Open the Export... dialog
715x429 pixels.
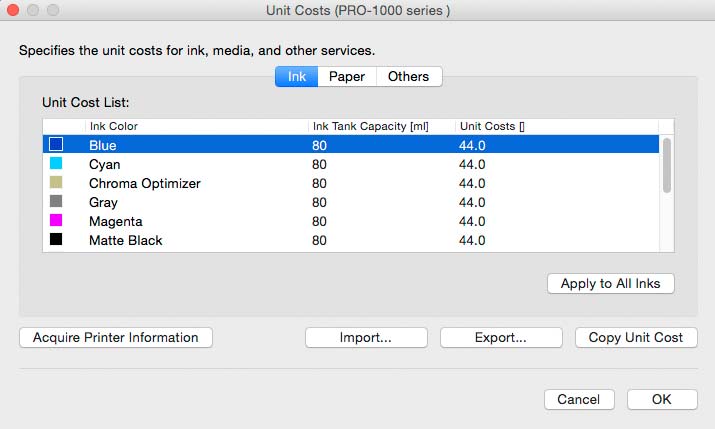pos(501,337)
